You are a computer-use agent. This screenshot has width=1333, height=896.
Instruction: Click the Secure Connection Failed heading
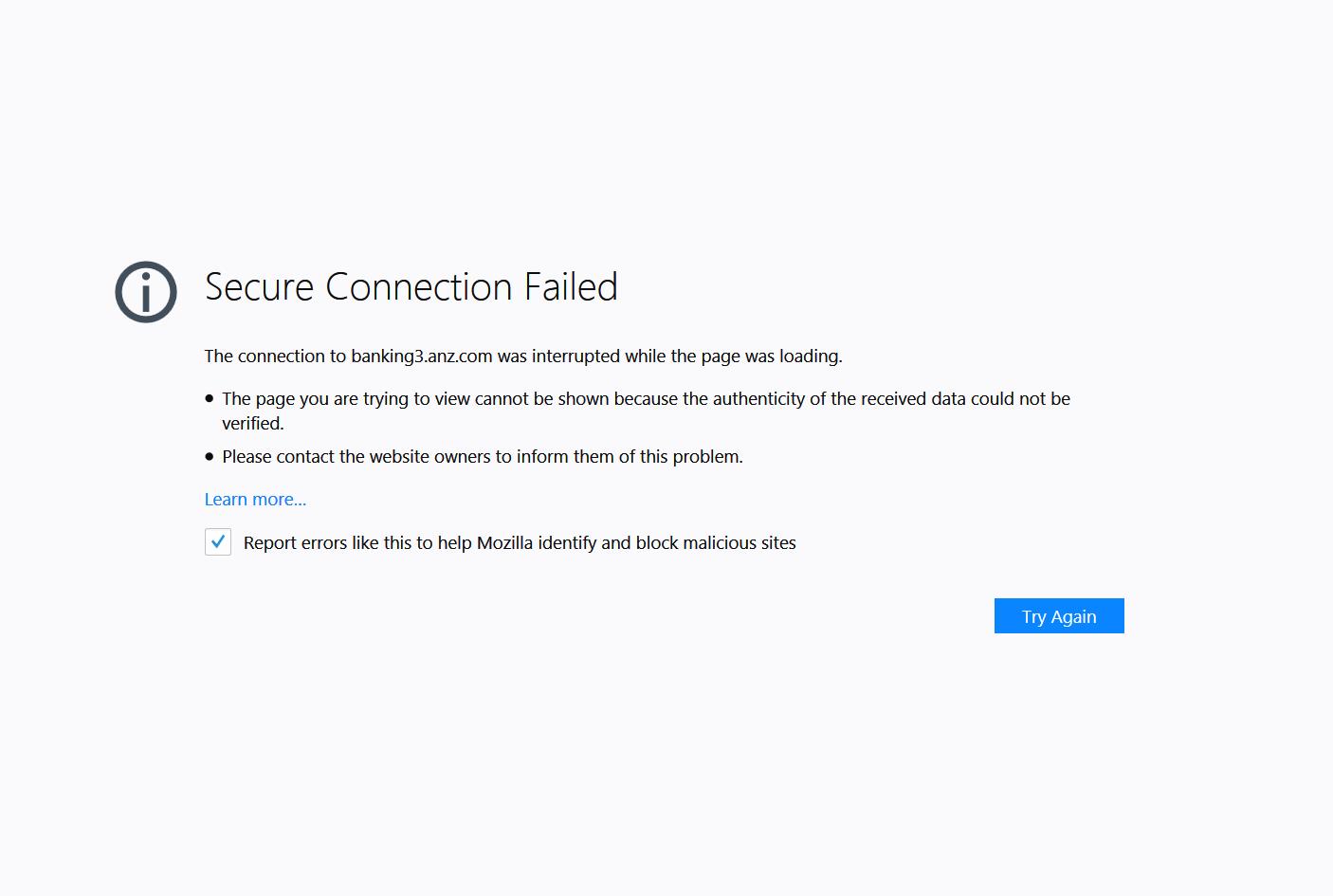(411, 287)
